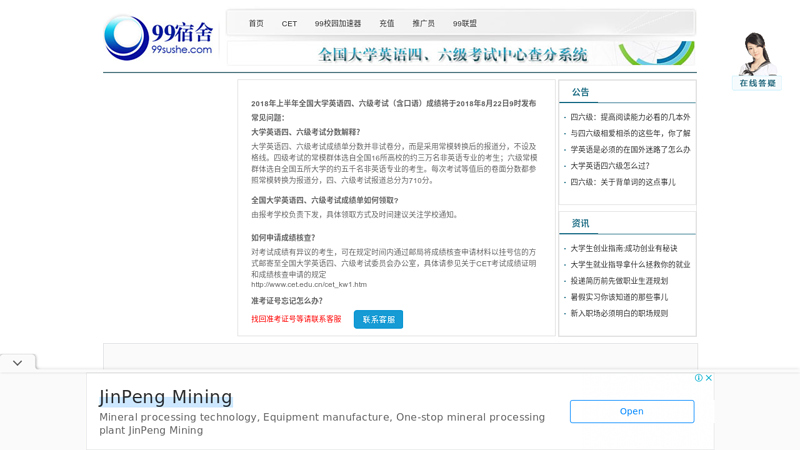The image size is (800, 450).
Task: Click the red 找回准考证号等请联系客服 text
Action: 296,319
